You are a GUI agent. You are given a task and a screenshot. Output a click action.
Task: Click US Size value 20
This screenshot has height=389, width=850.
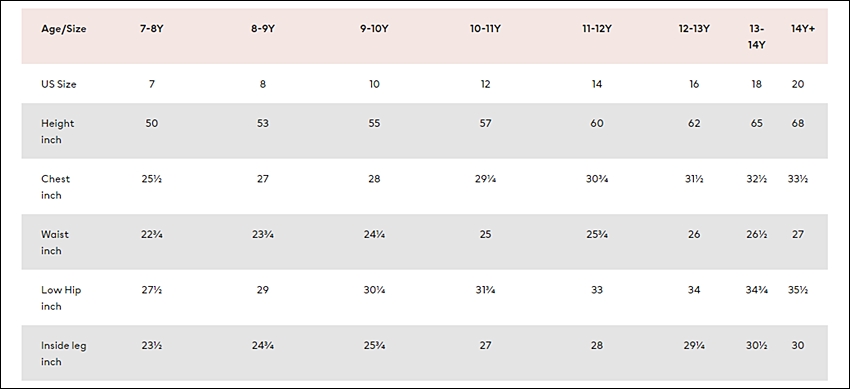click(797, 84)
